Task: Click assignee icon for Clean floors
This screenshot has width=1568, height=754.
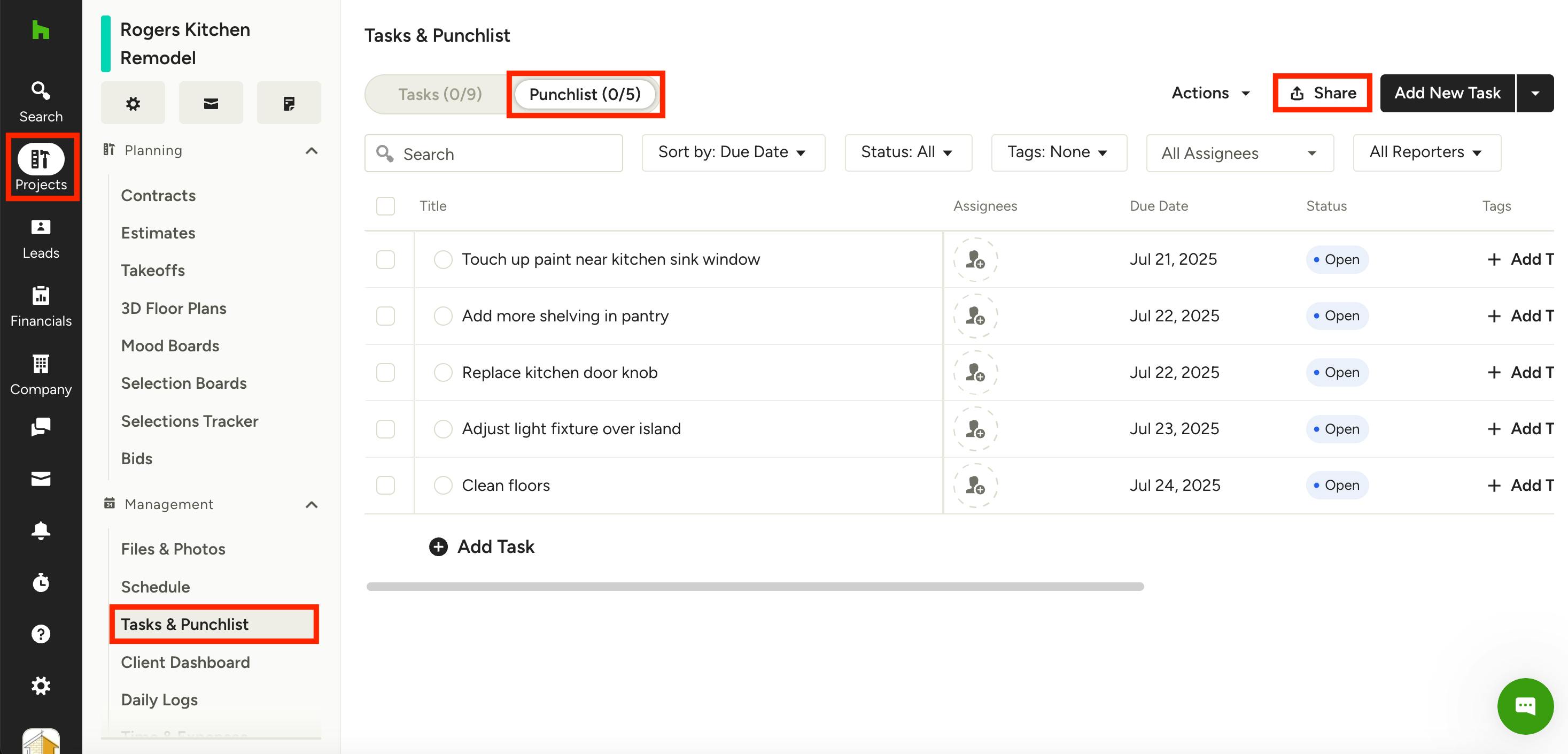Action: coord(975,486)
